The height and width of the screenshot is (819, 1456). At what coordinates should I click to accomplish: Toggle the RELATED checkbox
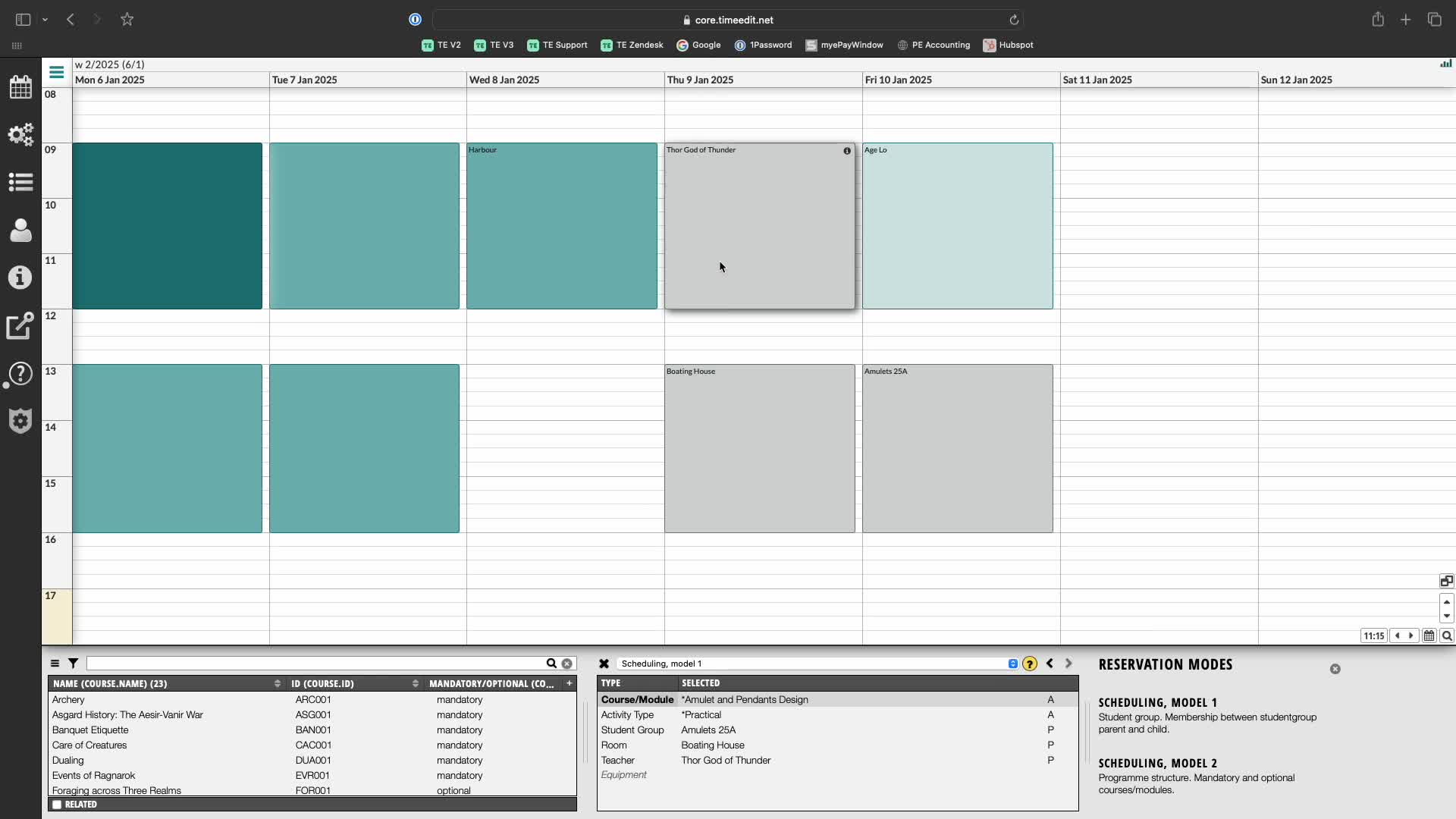(x=57, y=805)
